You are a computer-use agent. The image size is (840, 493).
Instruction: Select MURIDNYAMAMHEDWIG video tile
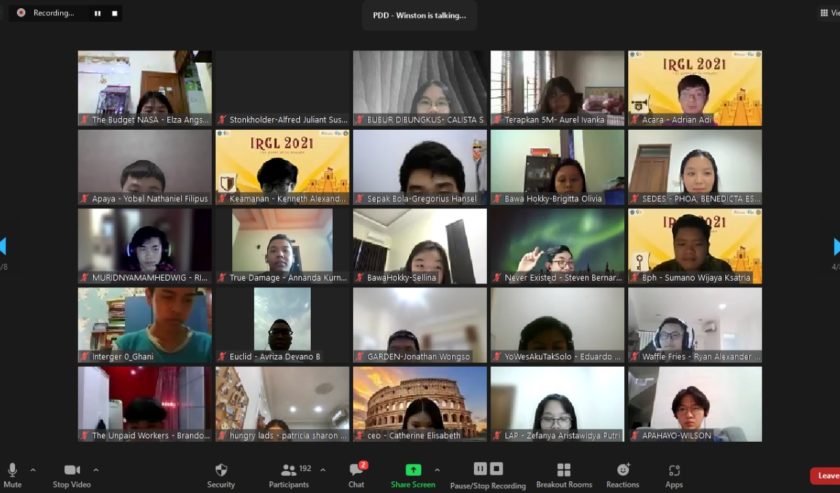pyautogui.click(x=145, y=246)
